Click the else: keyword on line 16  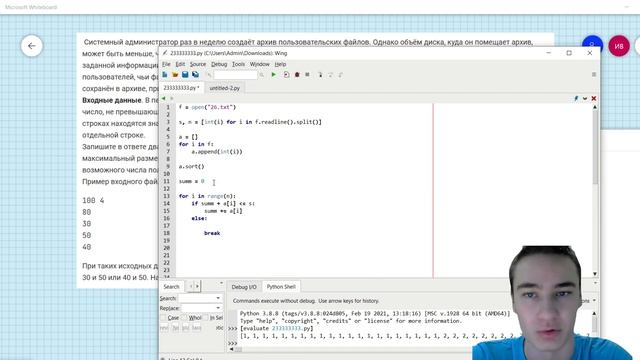click(199, 218)
